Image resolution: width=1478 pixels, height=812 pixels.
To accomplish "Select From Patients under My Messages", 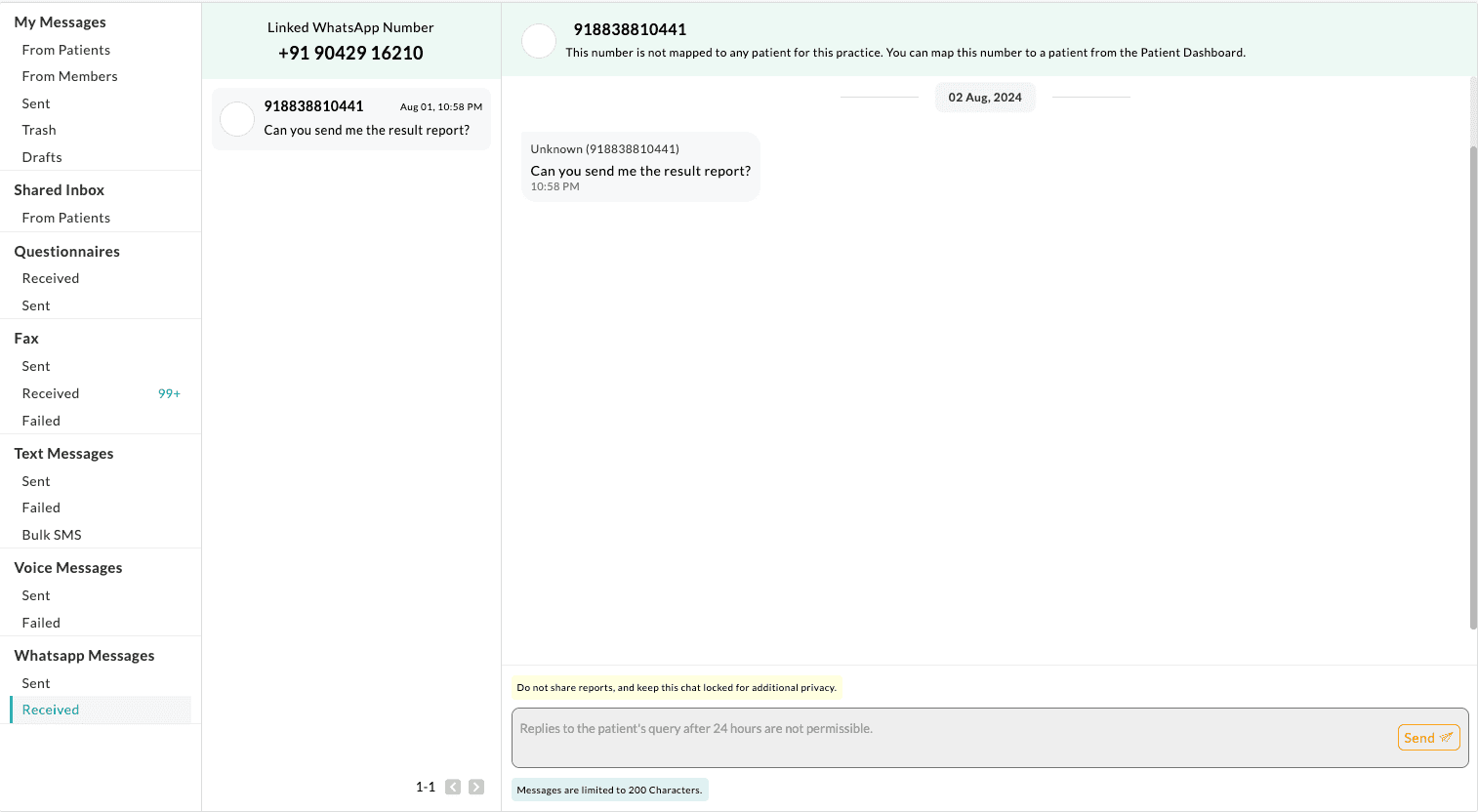I will pos(66,50).
